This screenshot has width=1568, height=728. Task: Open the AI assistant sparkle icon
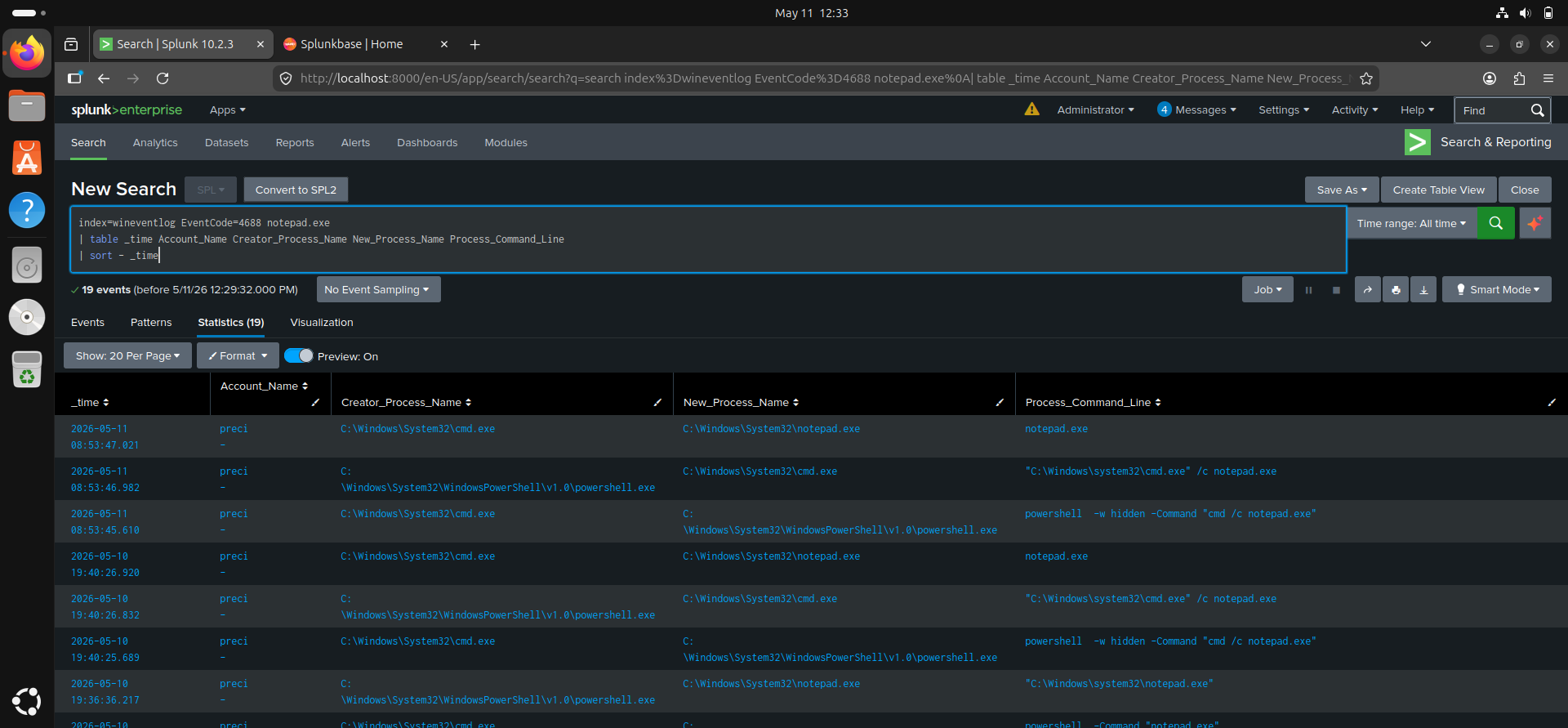click(1535, 223)
